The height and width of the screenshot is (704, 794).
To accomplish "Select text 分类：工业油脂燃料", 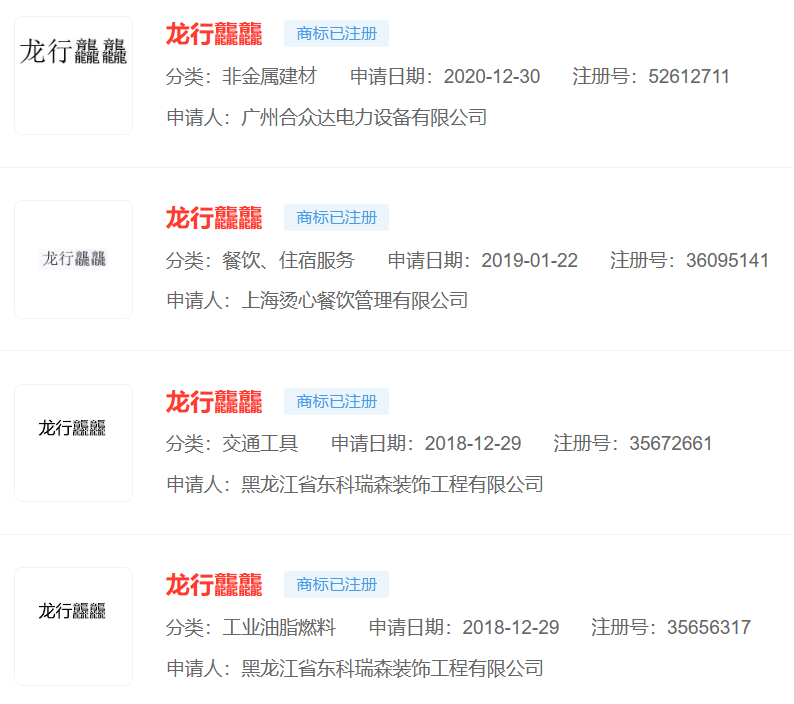I will tap(251, 628).
